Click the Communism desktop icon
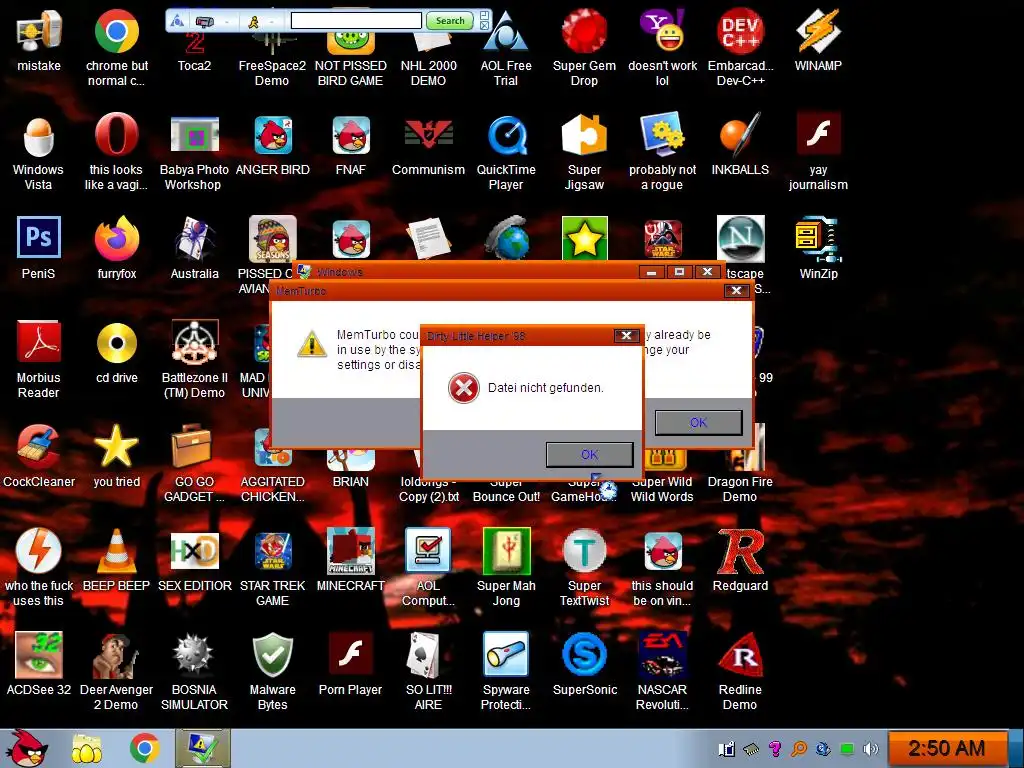The image size is (1024, 768). [x=428, y=144]
